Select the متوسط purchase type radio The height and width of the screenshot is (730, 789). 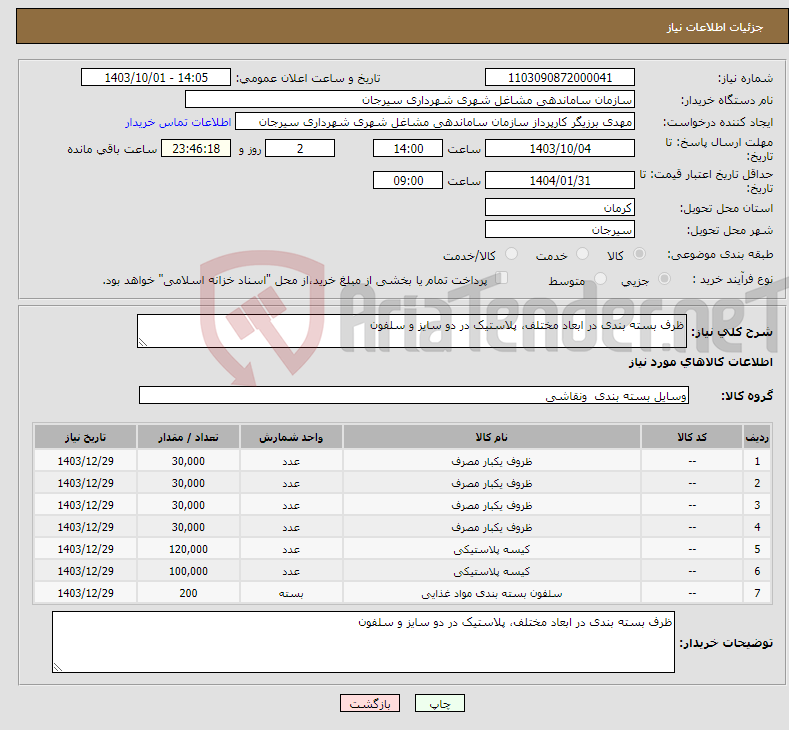pos(600,278)
